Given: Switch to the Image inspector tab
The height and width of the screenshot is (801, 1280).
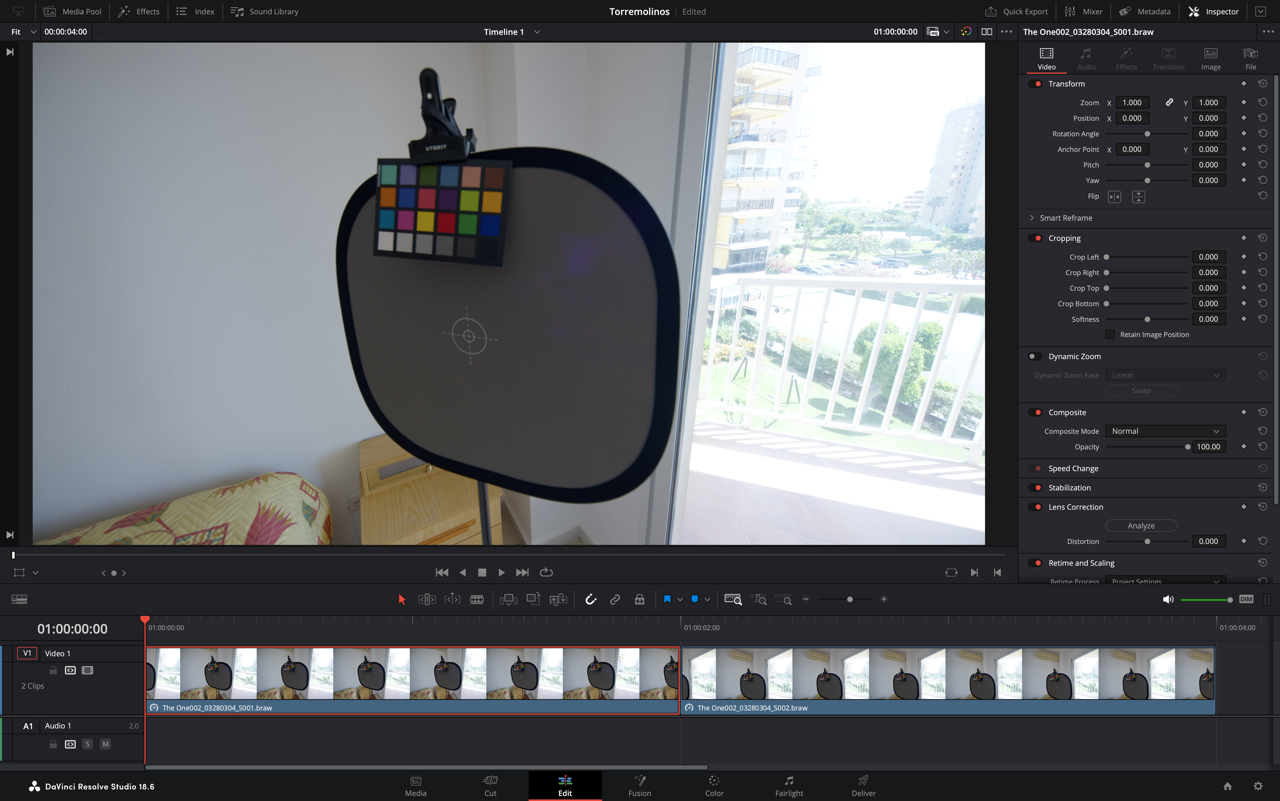Looking at the screenshot, I should pos(1210,59).
